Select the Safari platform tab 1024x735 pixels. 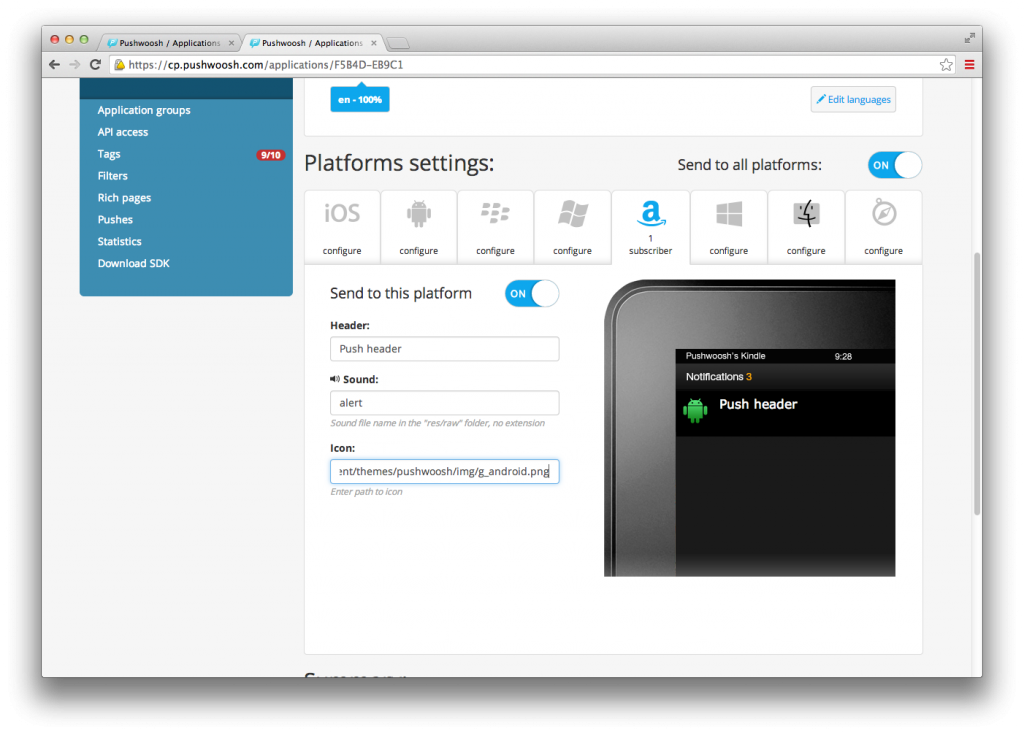[884, 227]
